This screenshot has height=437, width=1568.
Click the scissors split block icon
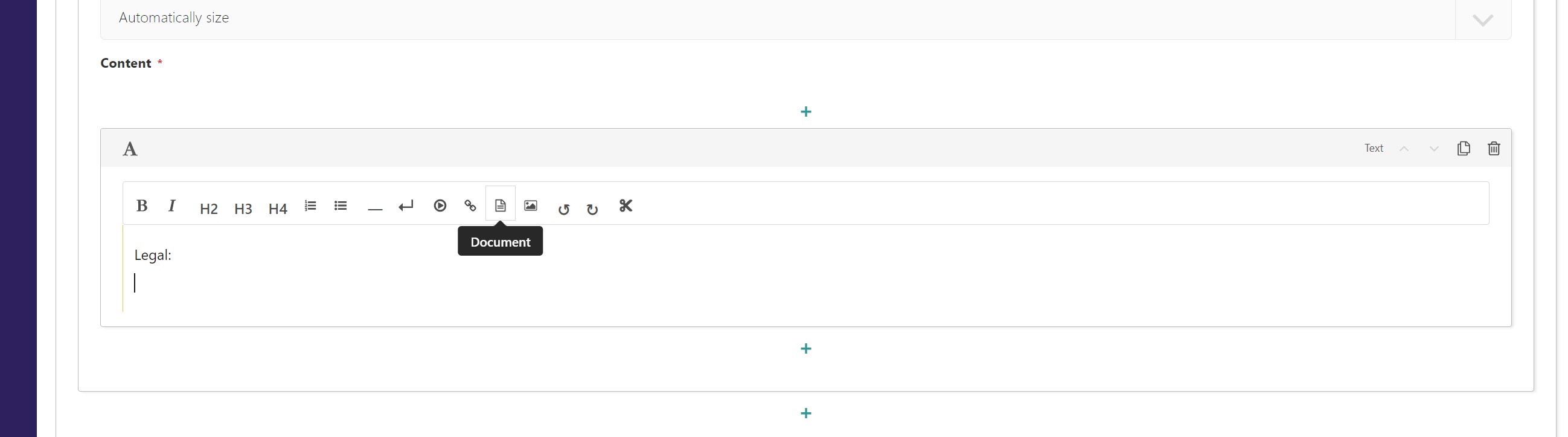[x=626, y=206]
